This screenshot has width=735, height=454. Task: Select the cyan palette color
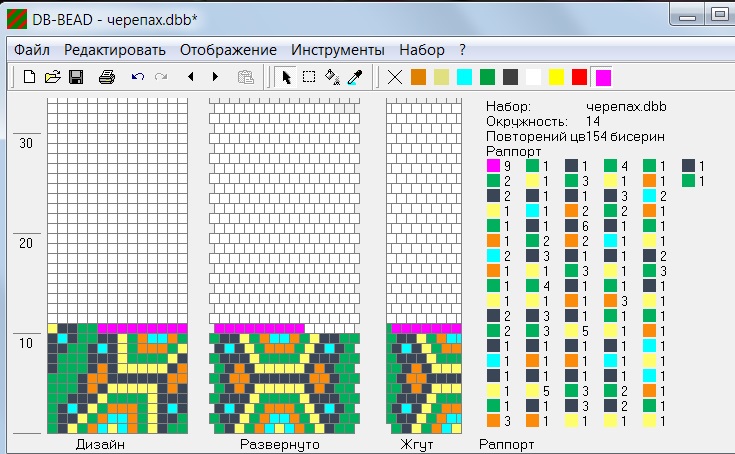point(464,77)
